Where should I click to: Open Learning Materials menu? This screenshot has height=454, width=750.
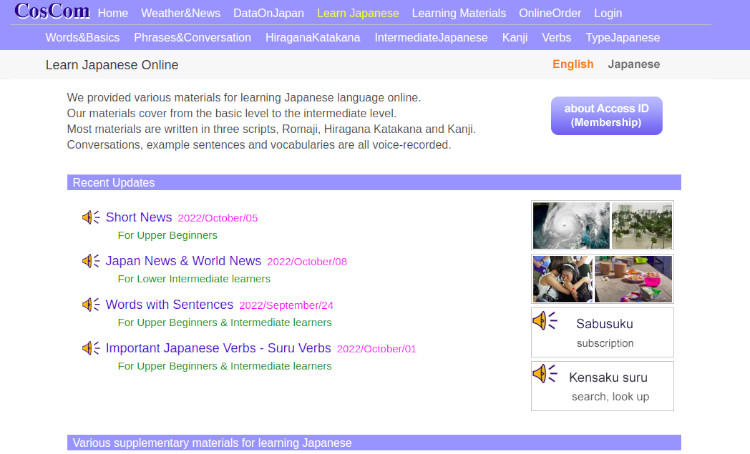click(459, 13)
